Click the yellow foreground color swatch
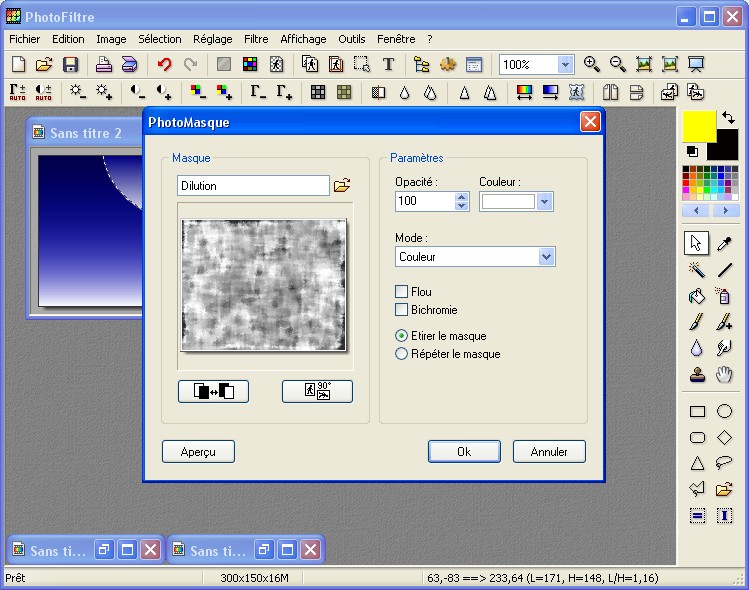Viewport: 749px width, 590px height. [698, 126]
